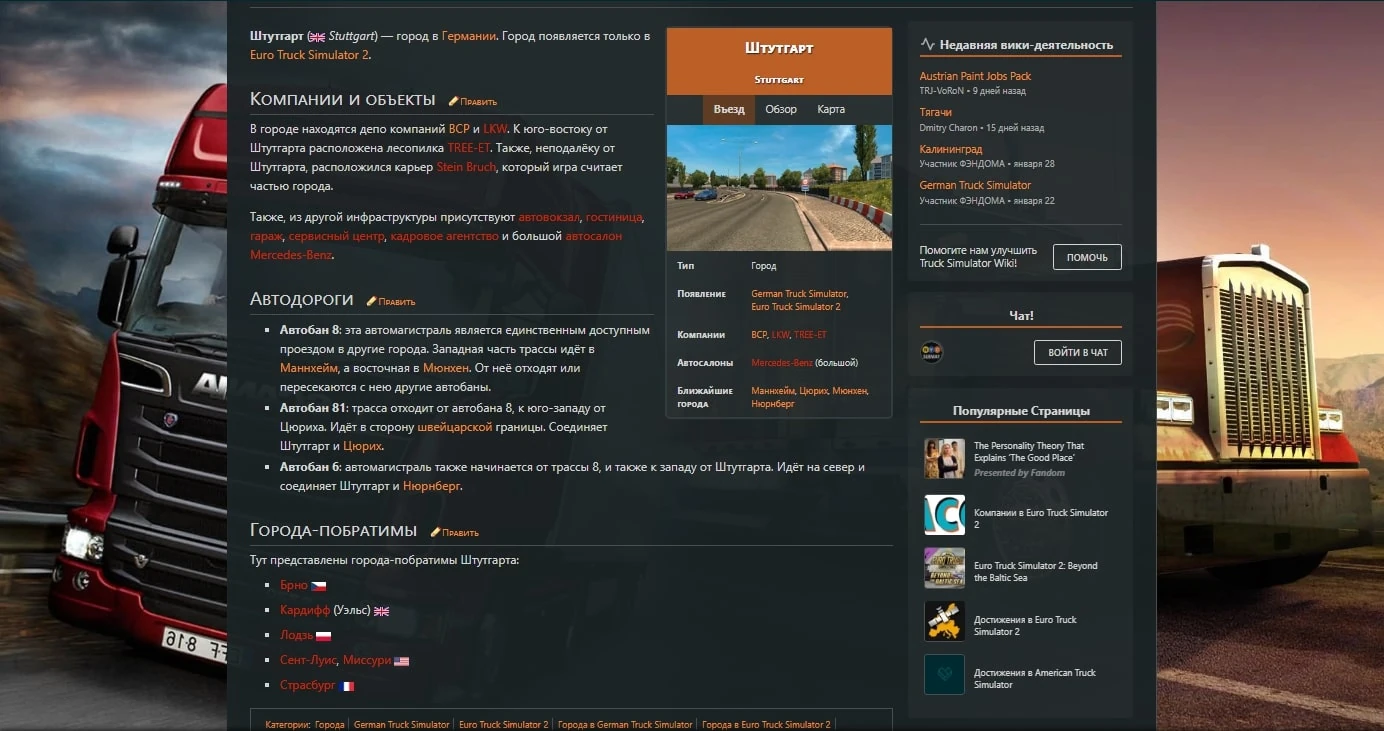Switch to the Въезд tab
The width and height of the screenshot is (1384, 731).
pyautogui.click(x=729, y=110)
